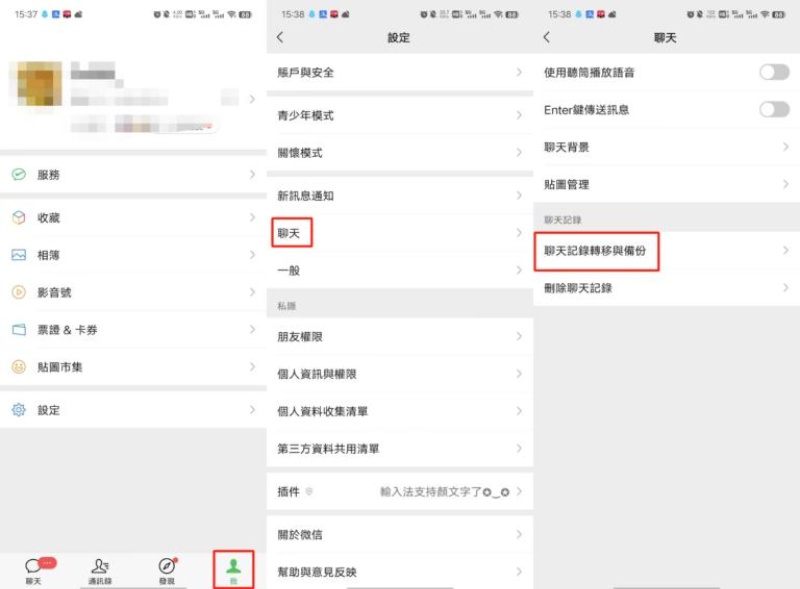Go back from the 設定 screen
The width and height of the screenshot is (800, 589).
click(280, 37)
